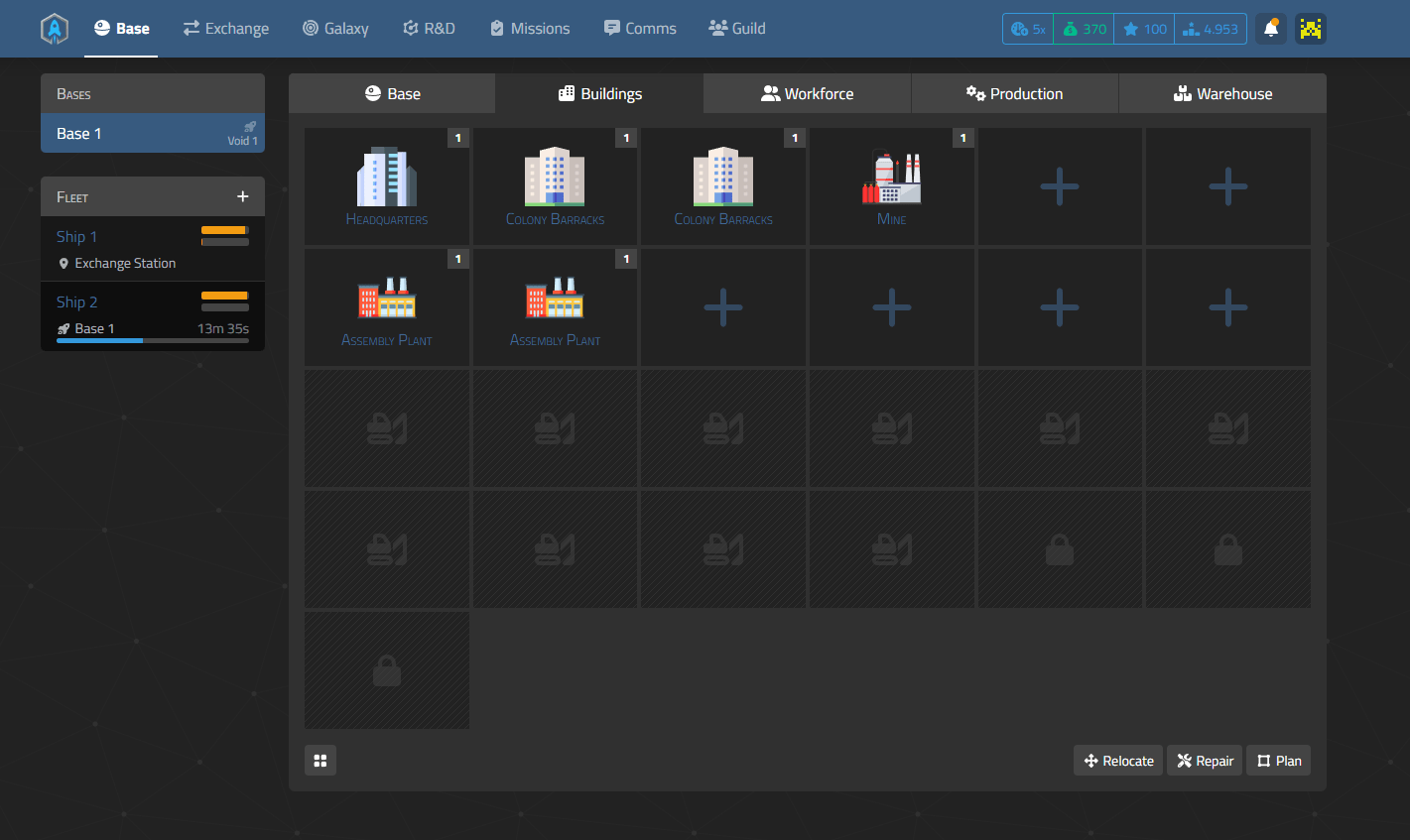This screenshot has width=1410, height=840.
Task: Open the Guild navigation item
Action: pyautogui.click(x=737, y=29)
